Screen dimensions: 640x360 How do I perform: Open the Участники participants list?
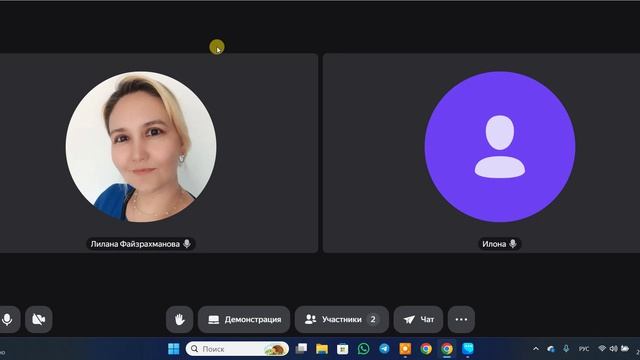pyautogui.click(x=342, y=319)
